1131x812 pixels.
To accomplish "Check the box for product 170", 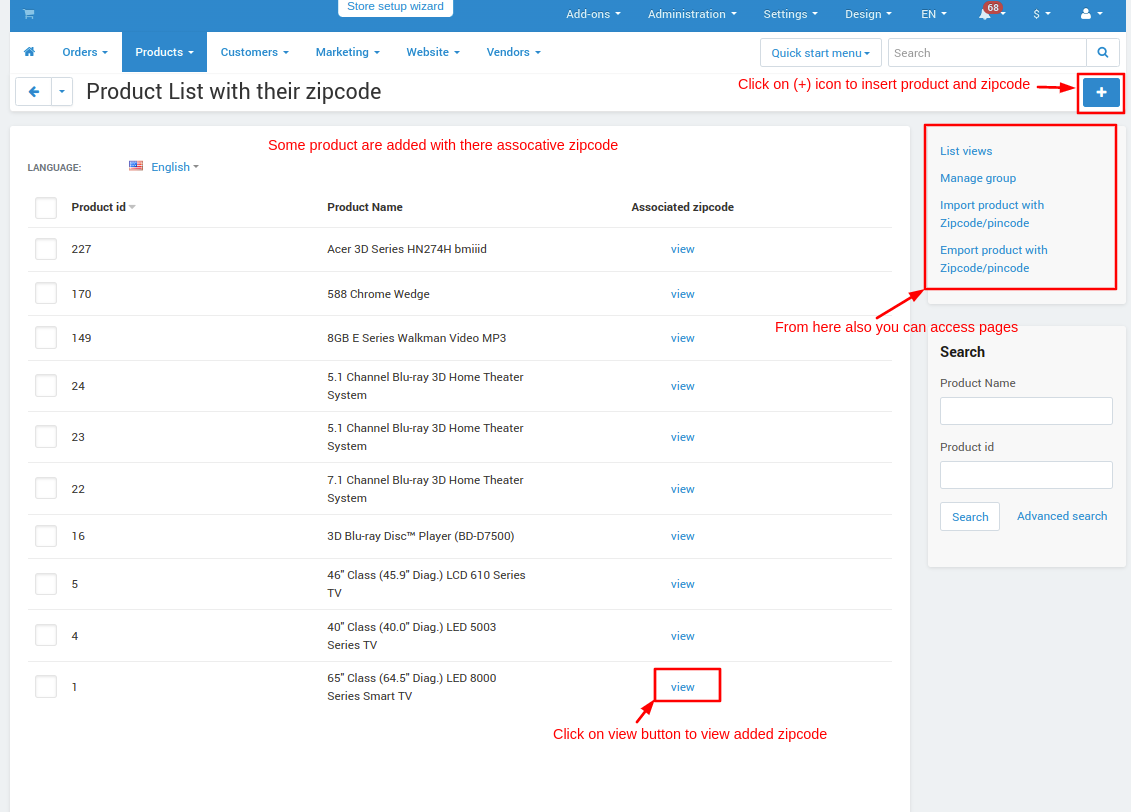I will click(x=46, y=294).
